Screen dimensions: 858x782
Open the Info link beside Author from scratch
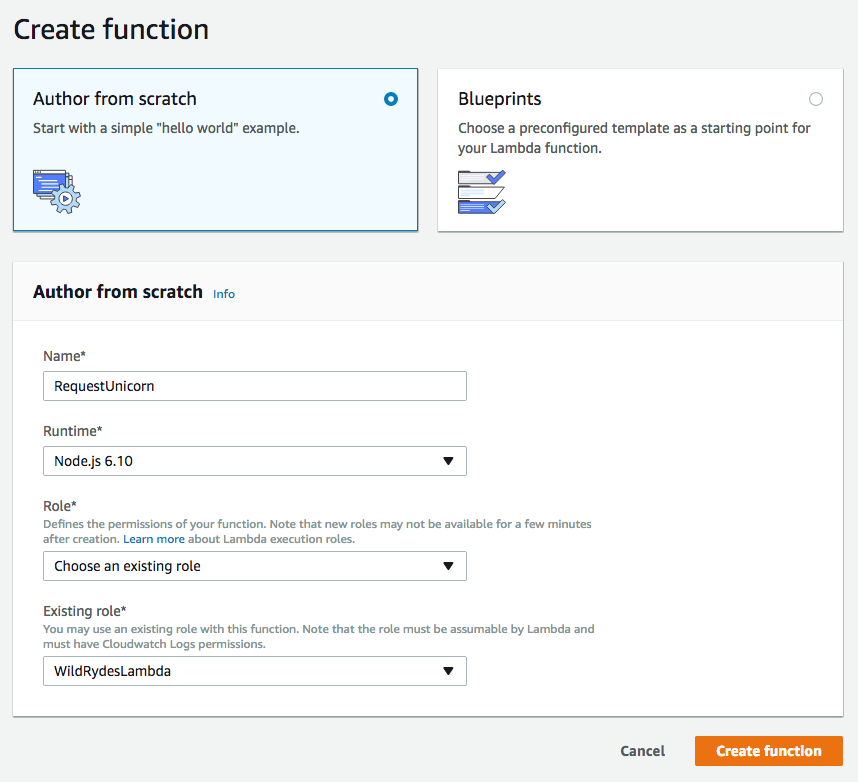(x=224, y=294)
